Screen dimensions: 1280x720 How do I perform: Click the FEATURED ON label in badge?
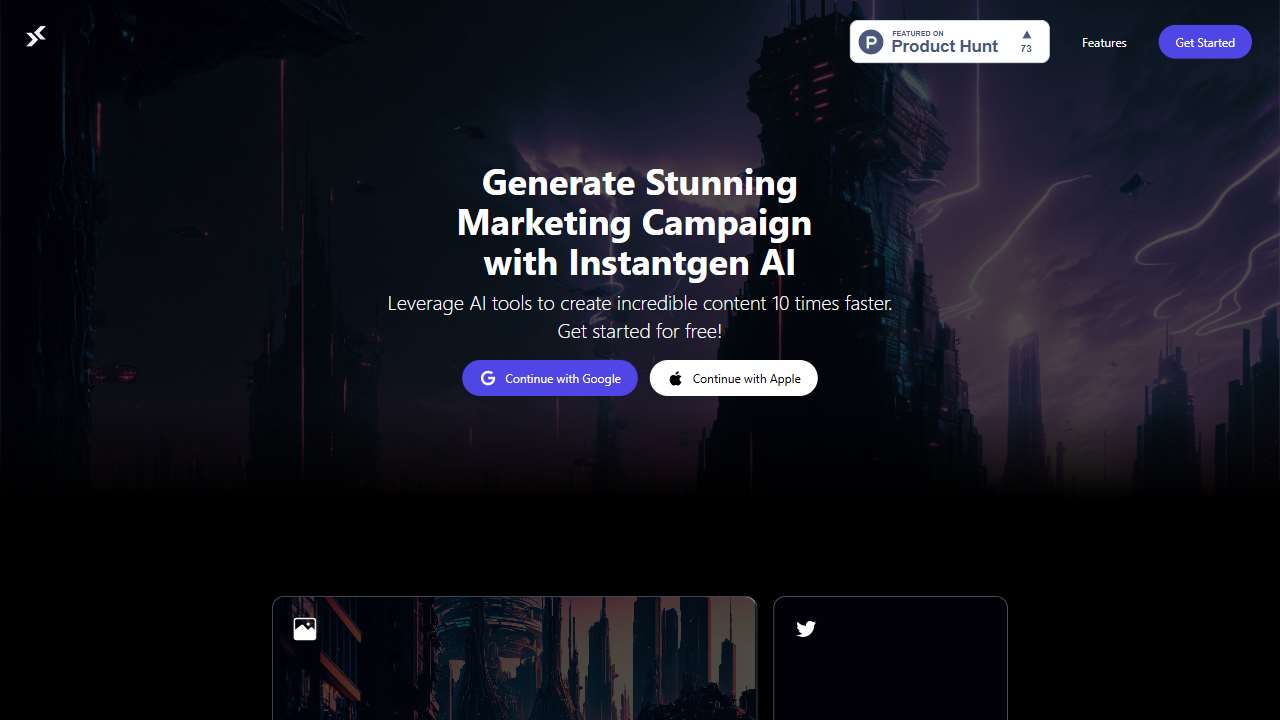[917, 33]
